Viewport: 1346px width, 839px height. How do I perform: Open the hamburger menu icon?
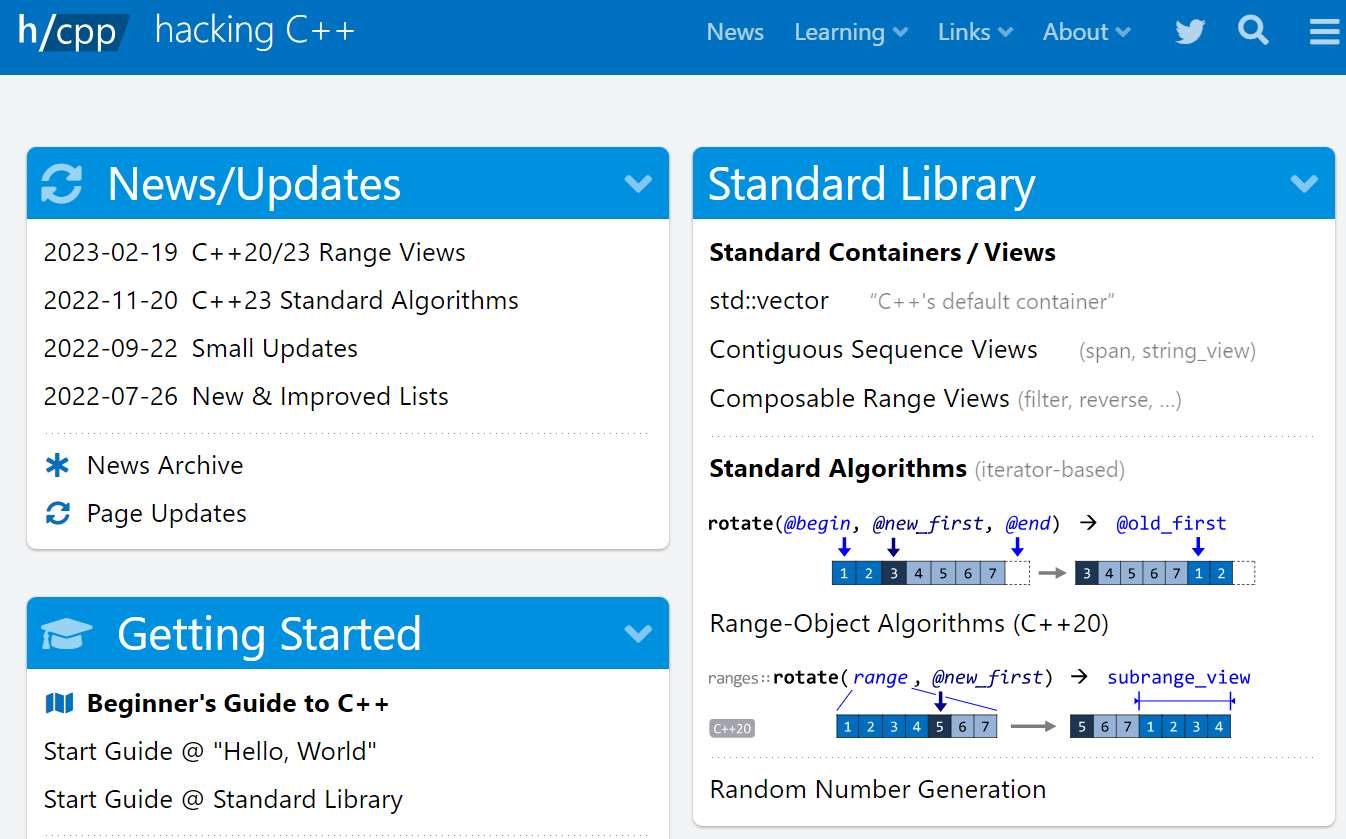click(x=1324, y=32)
